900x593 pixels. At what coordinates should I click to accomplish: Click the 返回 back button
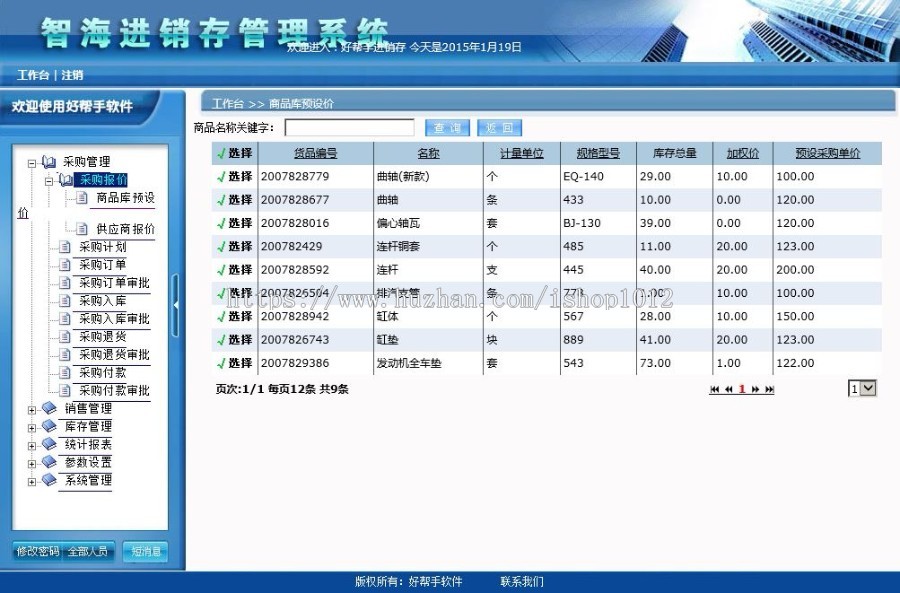pyautogui.click(x=499, y=127)
